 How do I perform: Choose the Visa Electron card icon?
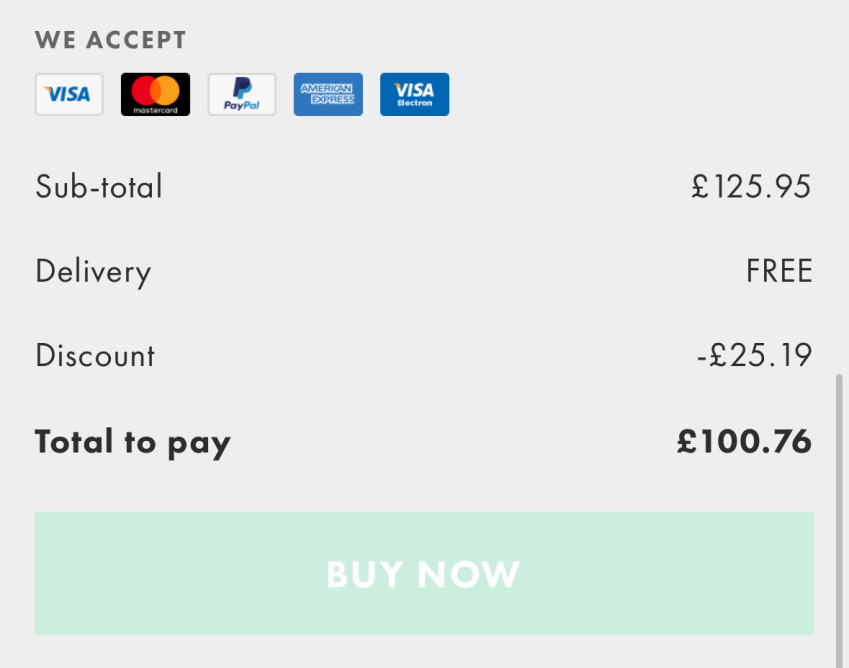coord(414,94)
